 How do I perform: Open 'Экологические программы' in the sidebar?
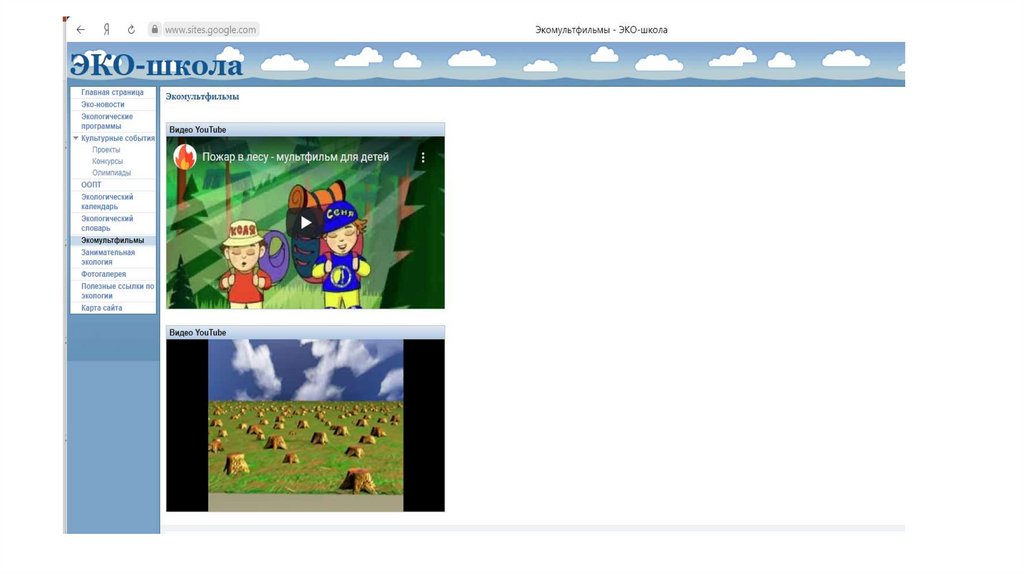pyautogui.click(x=107, y=121)
